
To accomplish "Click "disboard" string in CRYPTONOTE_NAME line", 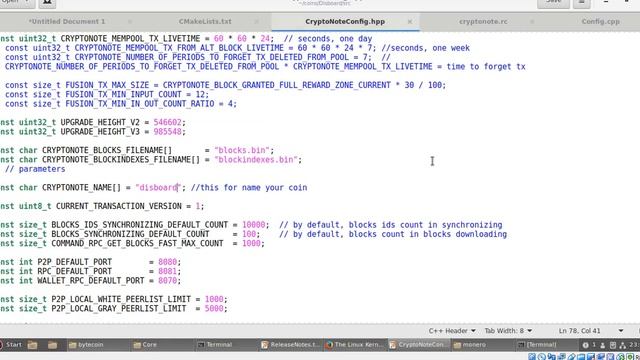I will [x=158, y=188].
